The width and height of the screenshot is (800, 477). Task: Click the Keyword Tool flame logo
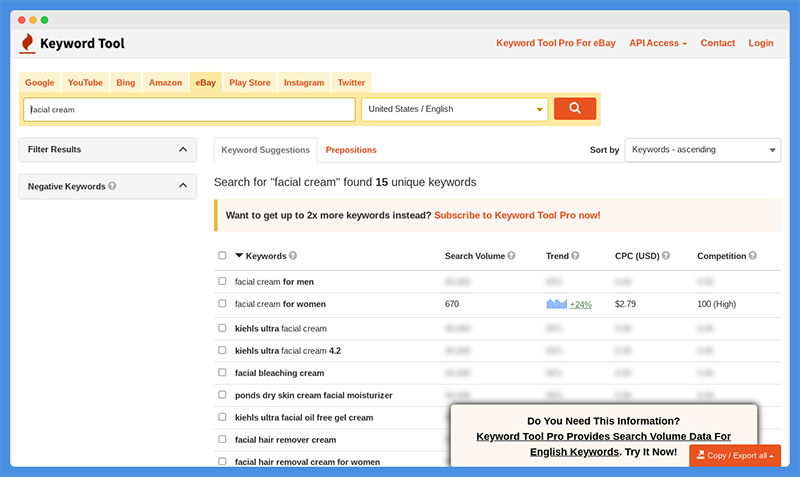tap(28, 43)
